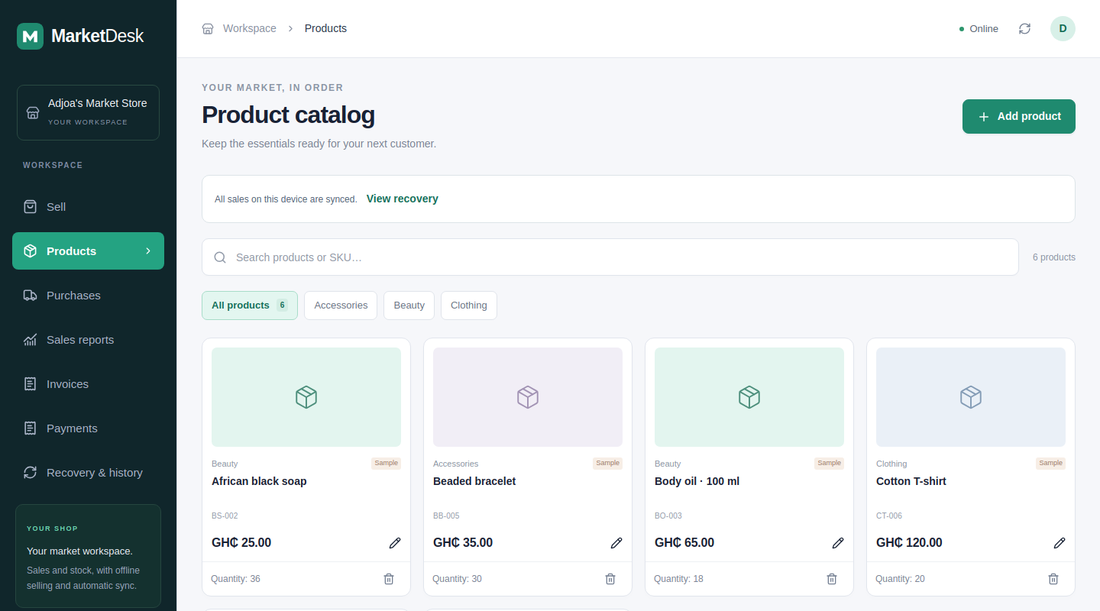Delete Beaded bracelet via trash icon

click(610, 579)
